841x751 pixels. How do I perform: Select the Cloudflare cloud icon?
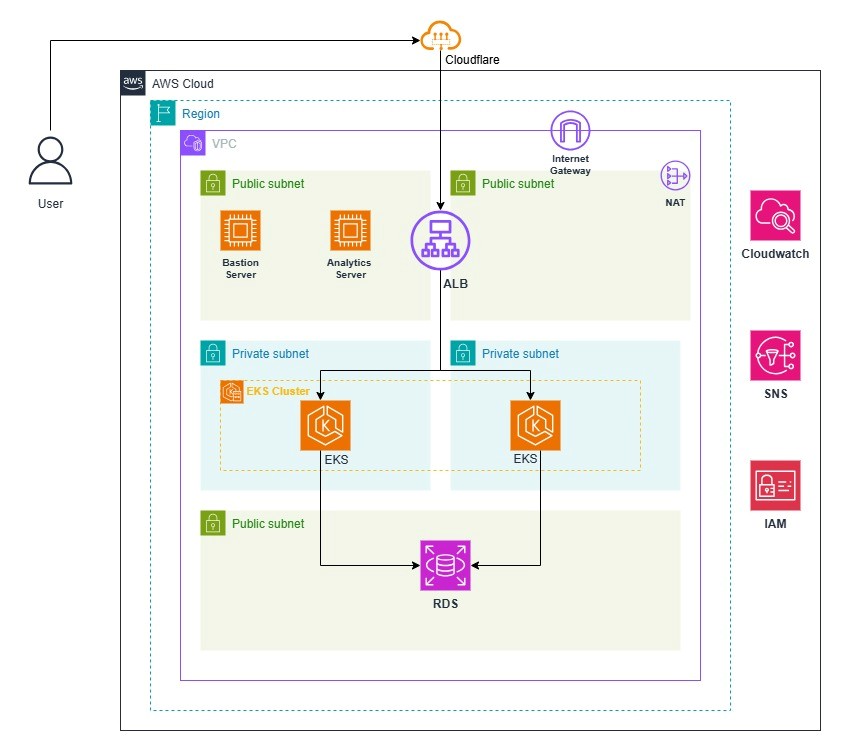(440, 36)
